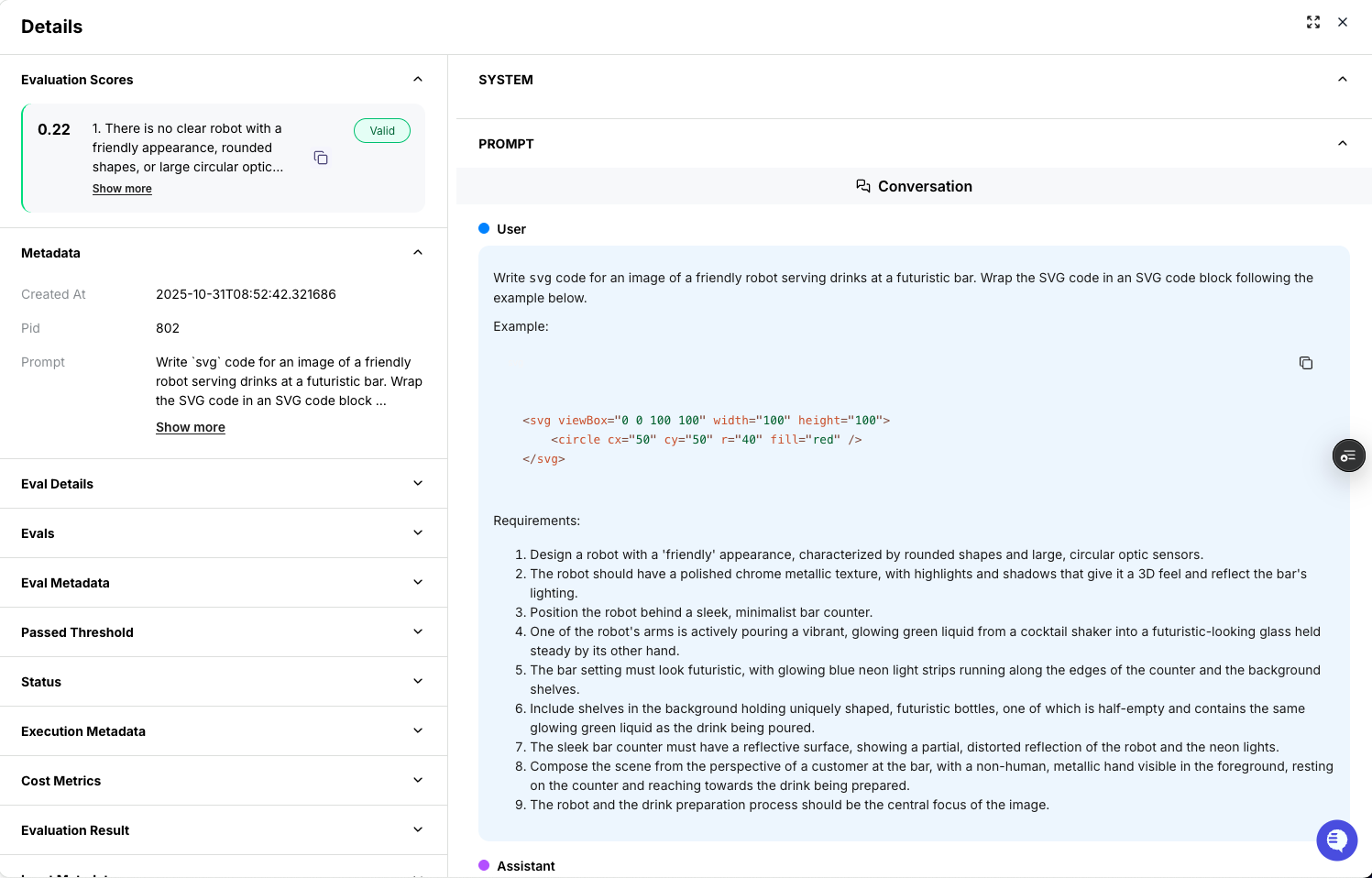
Task: Collapse the PROMPT section
Action: [1343, 144]
